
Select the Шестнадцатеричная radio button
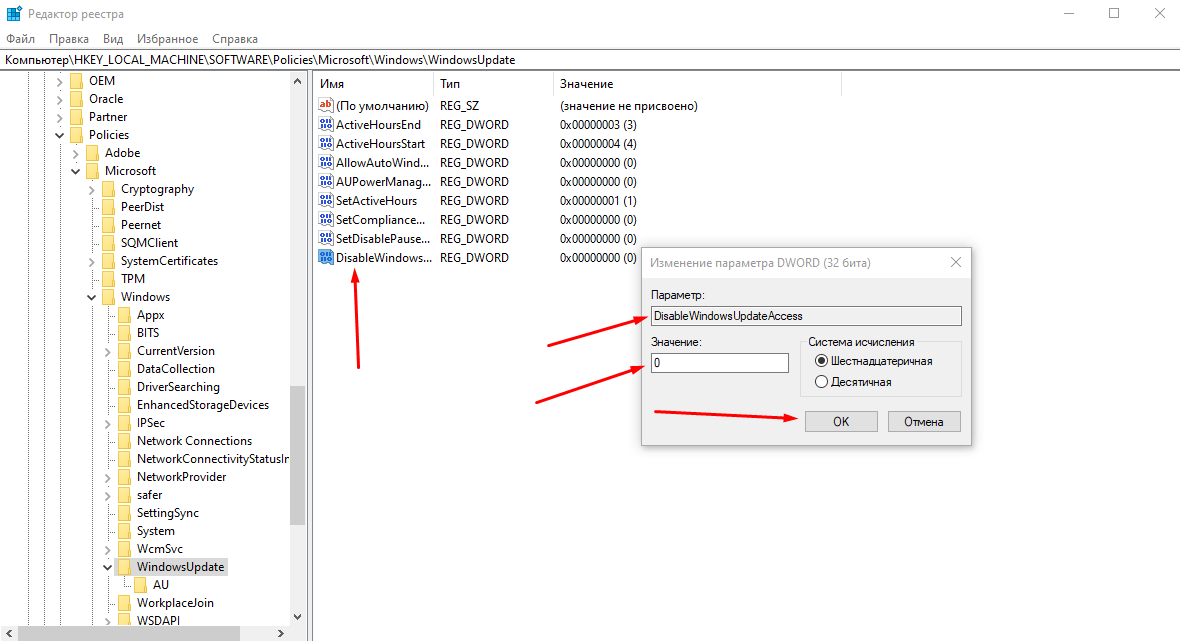click(x=822, y=361)
